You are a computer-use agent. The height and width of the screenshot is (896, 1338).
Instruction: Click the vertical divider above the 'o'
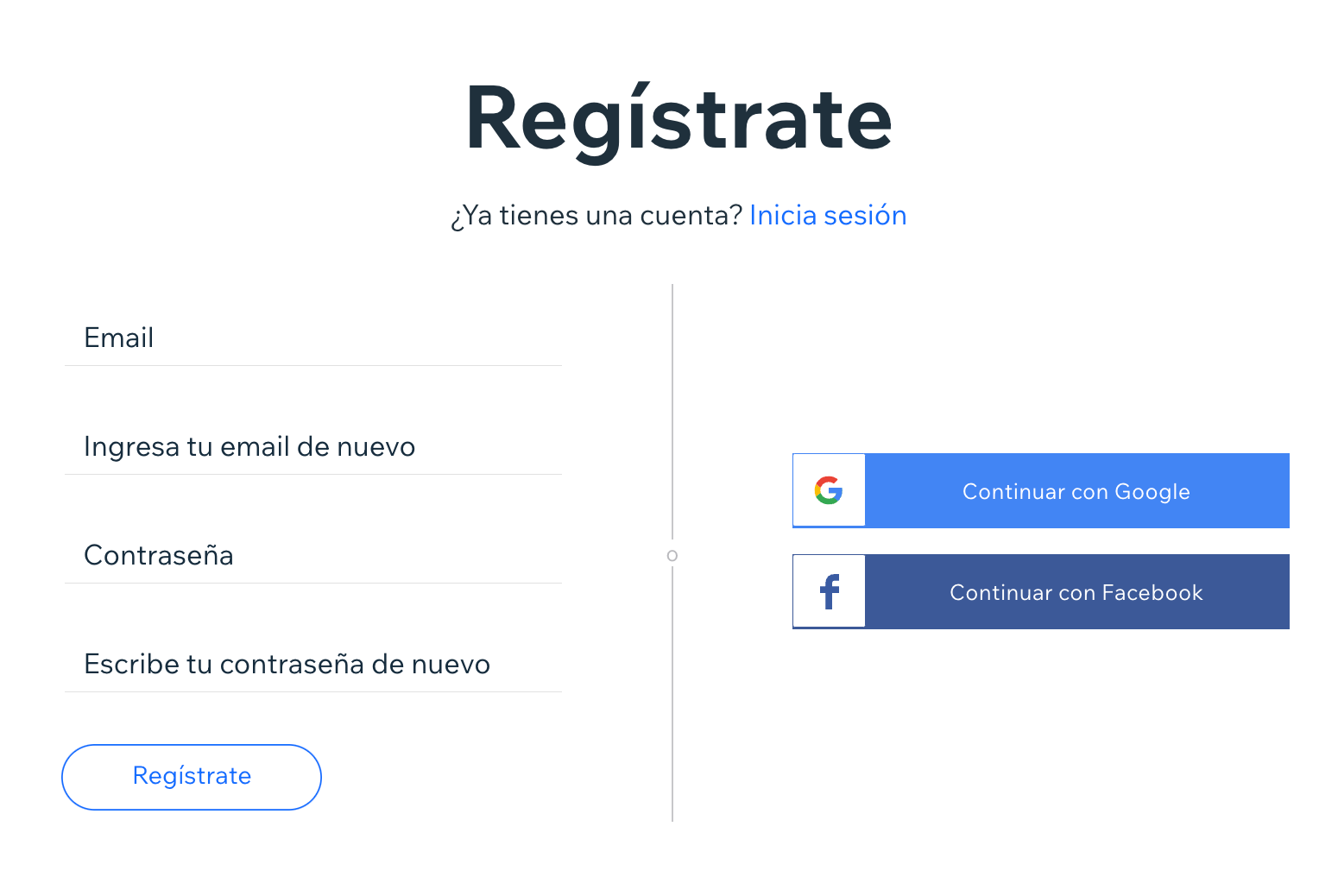point(672,412)
